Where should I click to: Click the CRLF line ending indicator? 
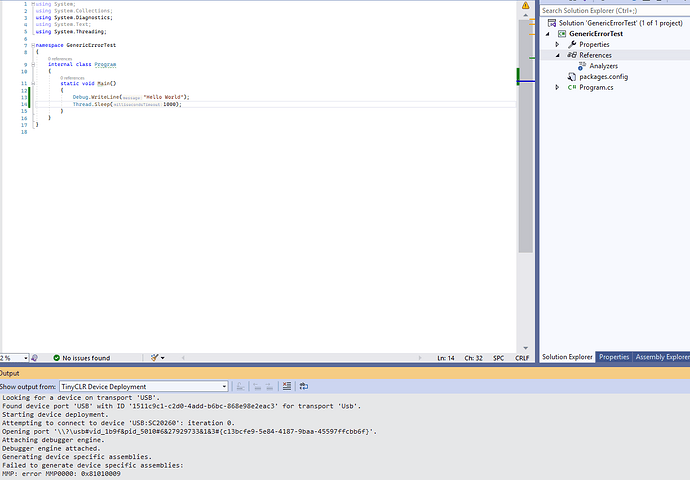(x=522, y=358)
